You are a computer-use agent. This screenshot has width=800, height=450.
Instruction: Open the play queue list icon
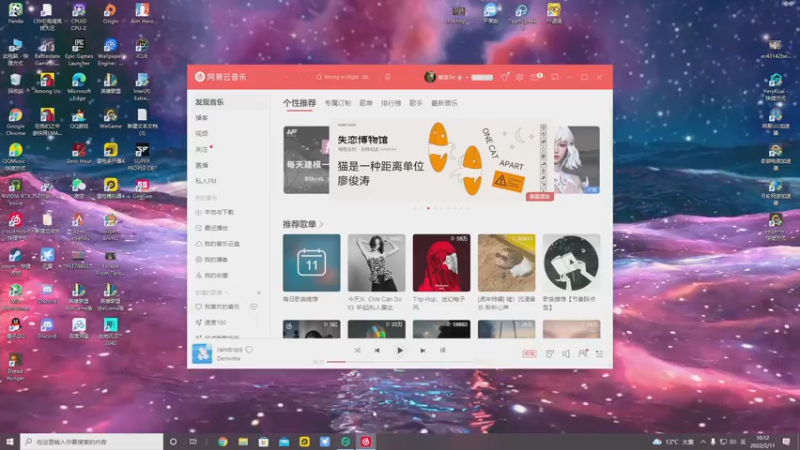point(599,354)
